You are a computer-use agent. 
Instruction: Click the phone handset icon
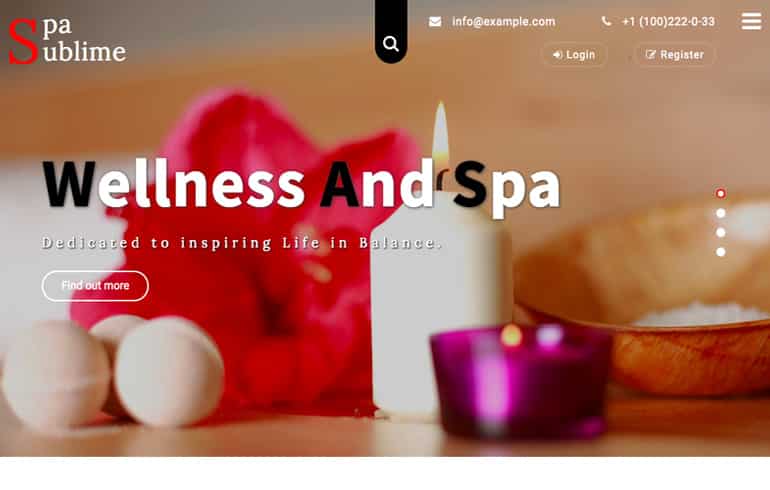(606, 21)
